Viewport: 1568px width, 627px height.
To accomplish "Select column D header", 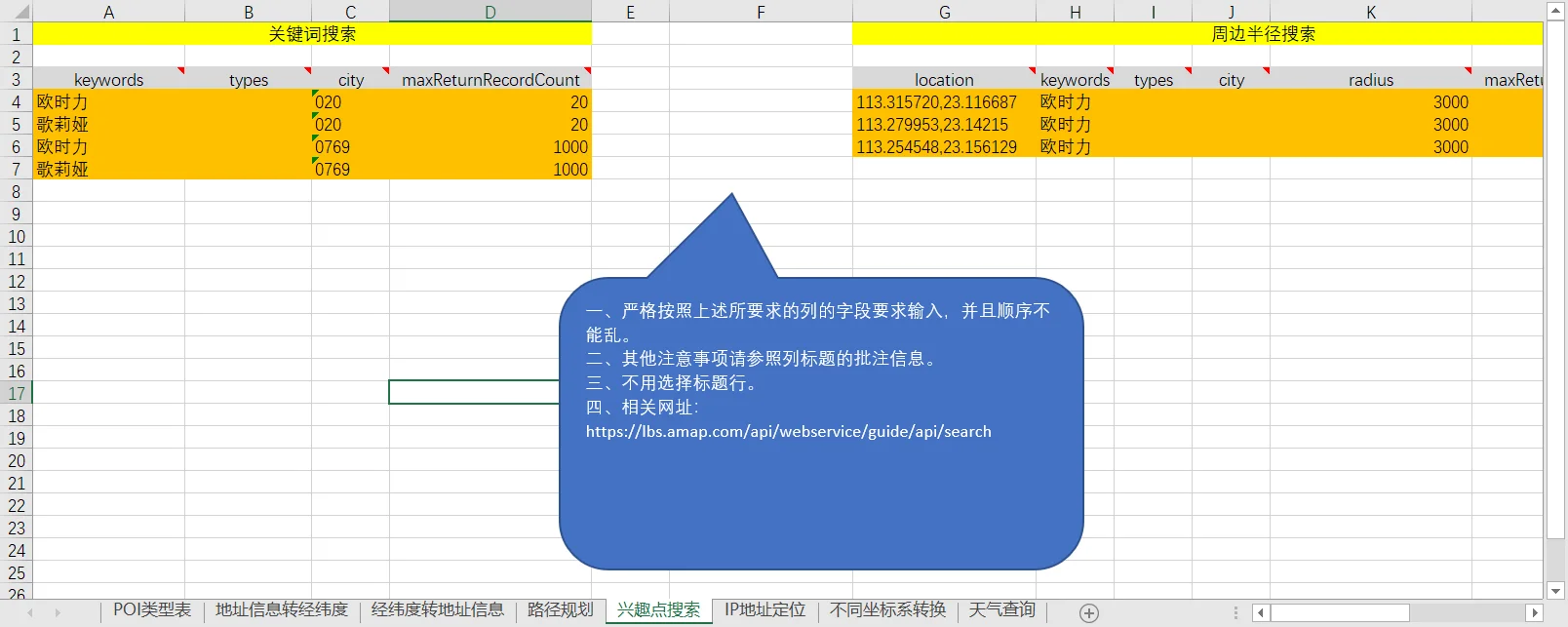I will pos(490,12).
